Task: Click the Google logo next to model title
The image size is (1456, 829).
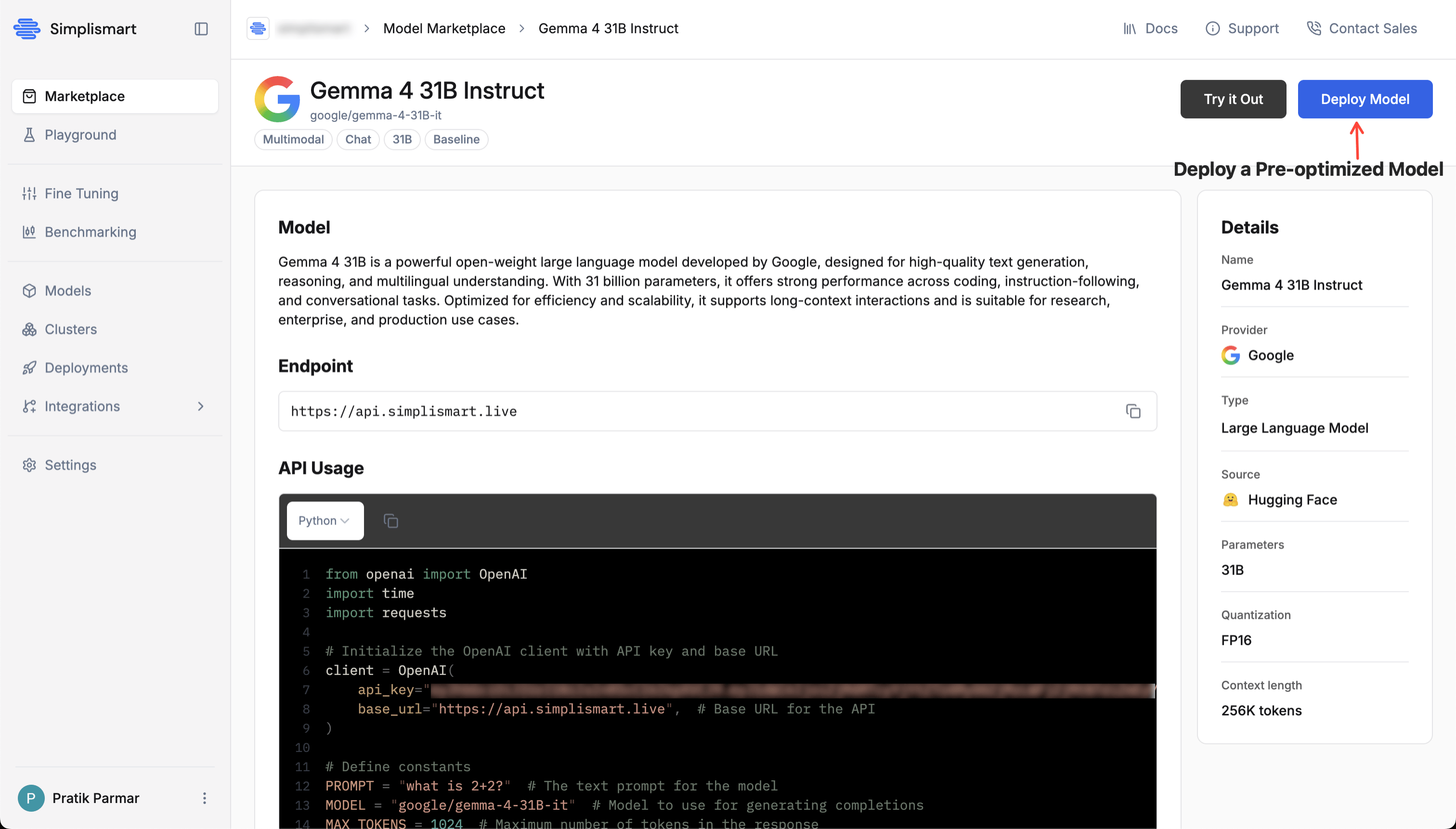Action: [277, 99]
